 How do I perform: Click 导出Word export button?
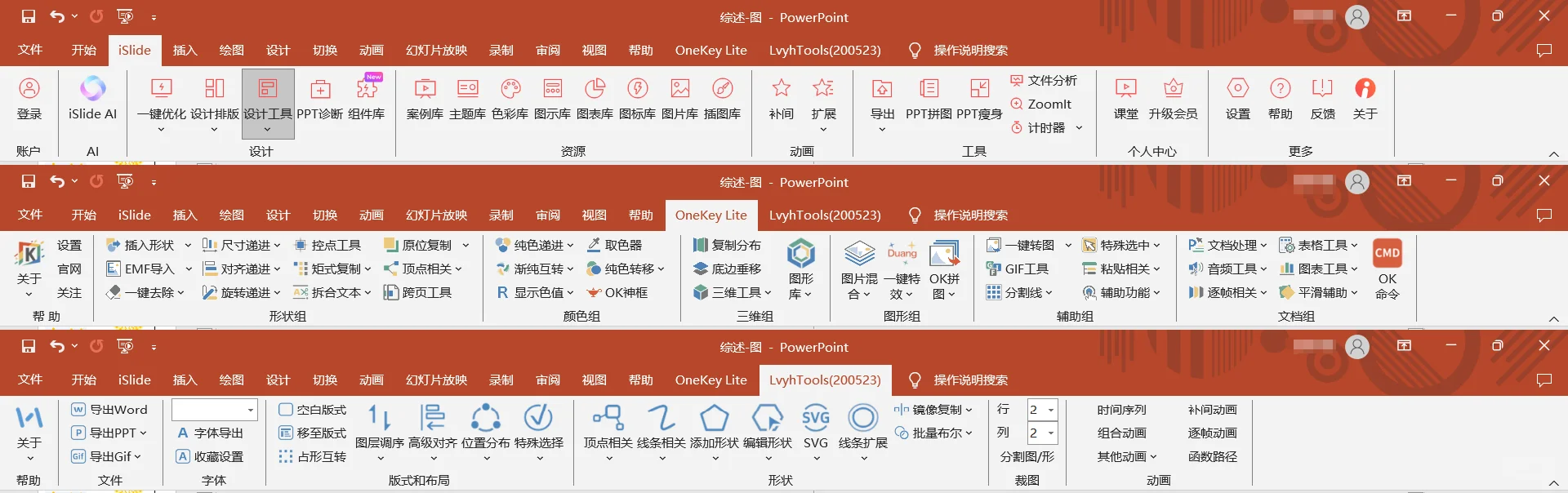[109, 410]
